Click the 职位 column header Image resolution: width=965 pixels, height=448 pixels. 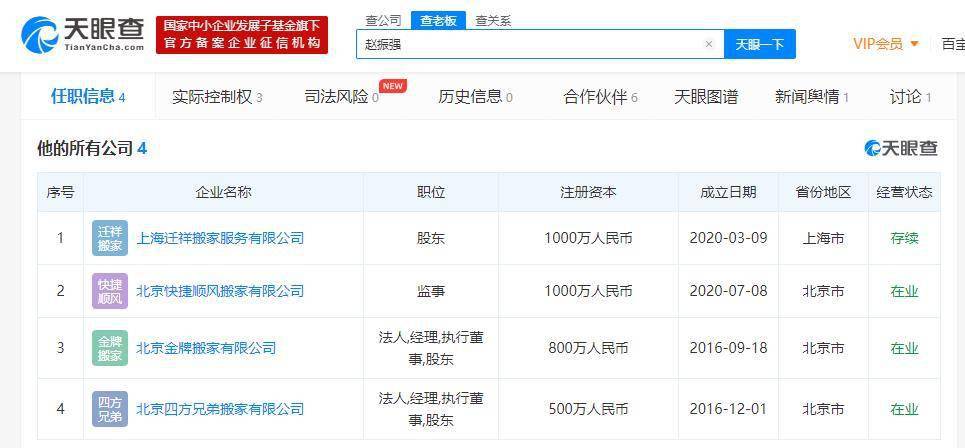pyautogui.click(x=431, y=193)
